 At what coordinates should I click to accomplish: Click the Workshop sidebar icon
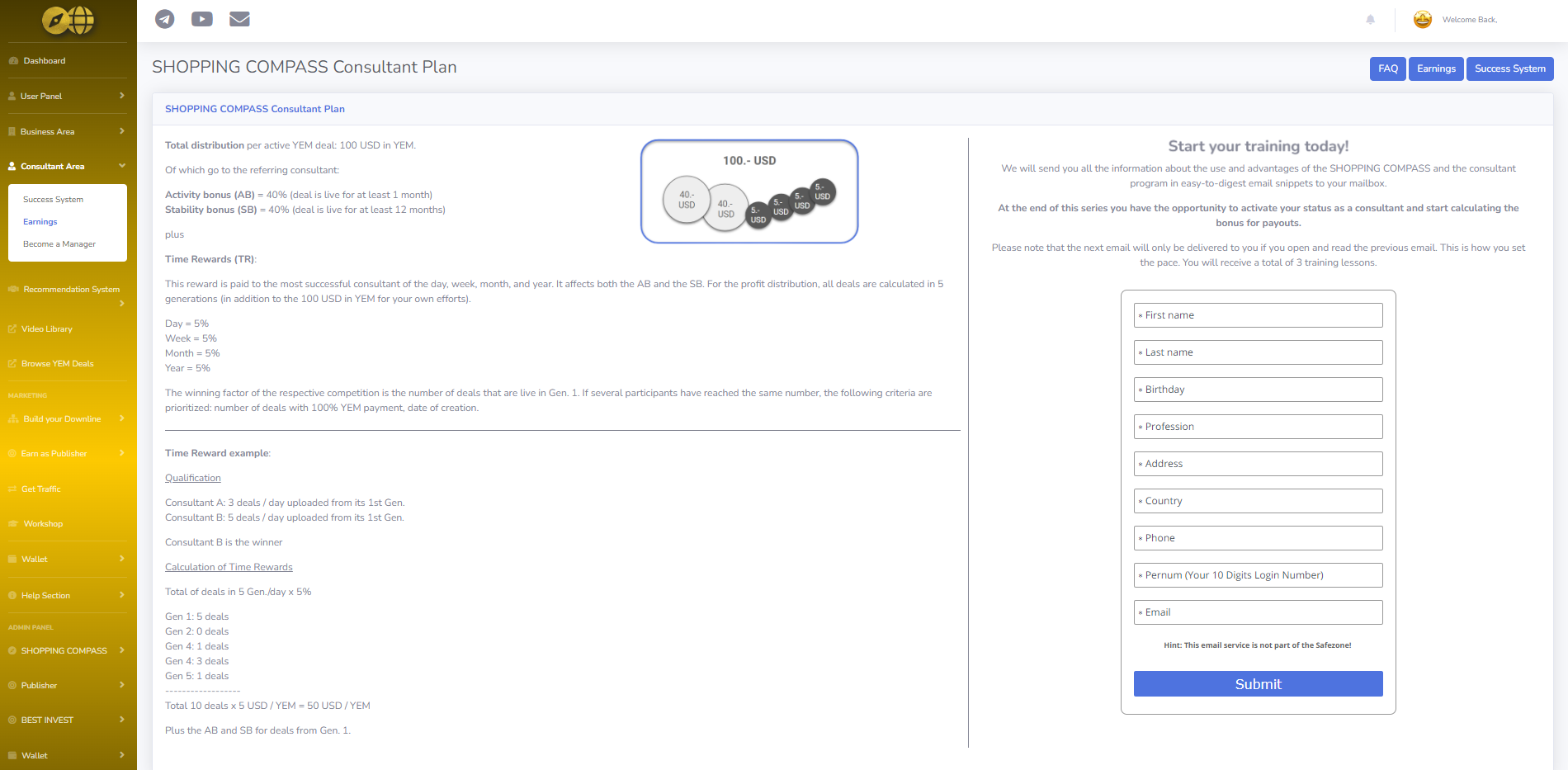click(x=13, y=524)
